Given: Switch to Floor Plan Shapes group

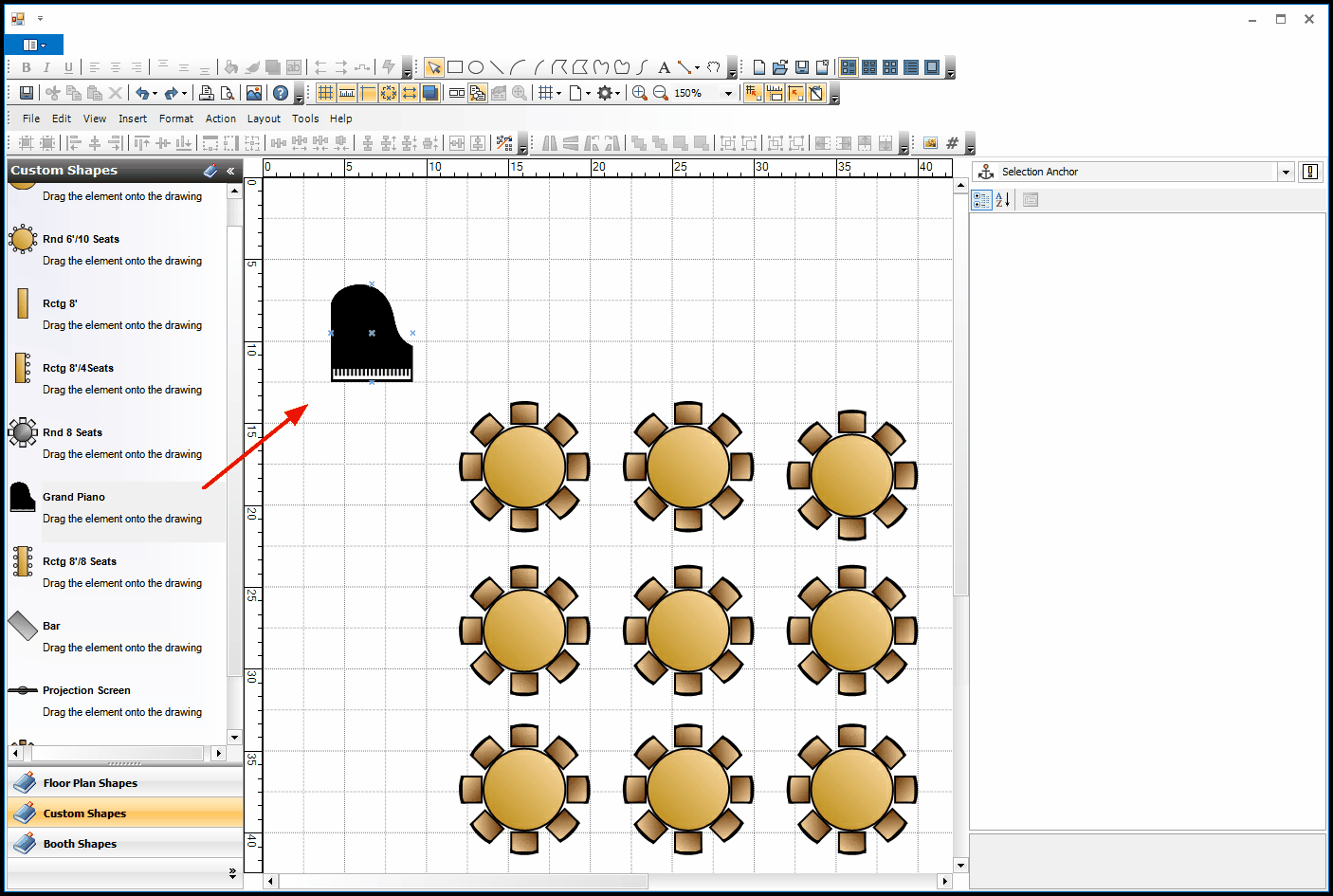Looking at the screenshot, I should pos(125,783).
